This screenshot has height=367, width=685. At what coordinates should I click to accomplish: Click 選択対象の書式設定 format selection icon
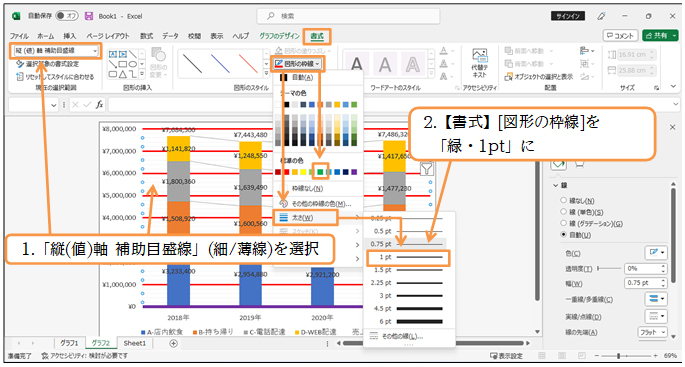pyautogui.click(x=19, y=64)
